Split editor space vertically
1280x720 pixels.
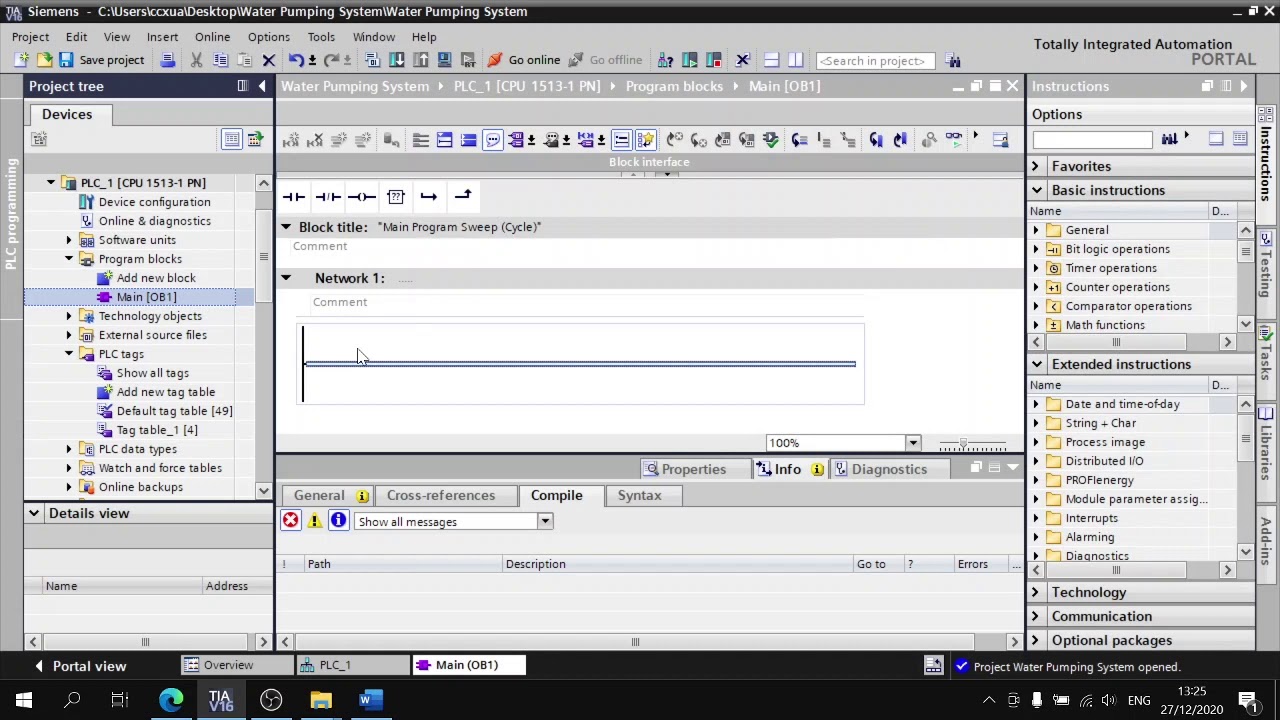click(x=795, y=60)
